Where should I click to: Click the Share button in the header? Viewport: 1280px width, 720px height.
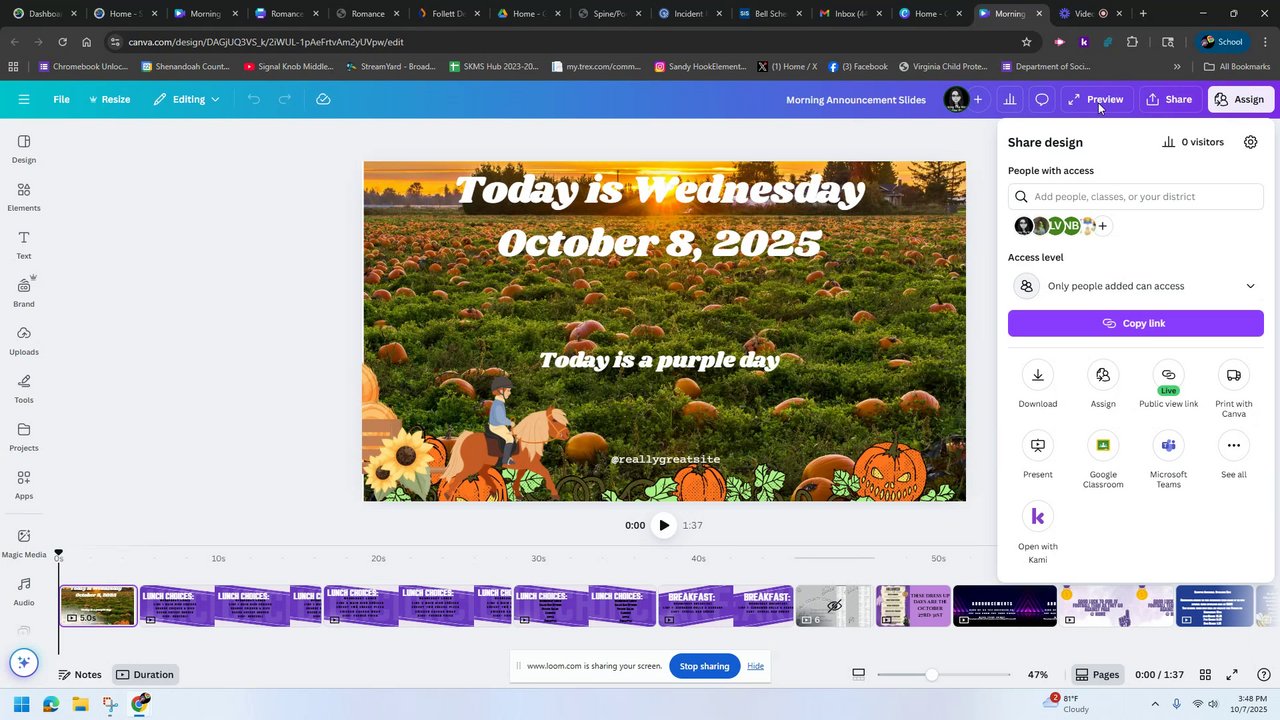1169,99
